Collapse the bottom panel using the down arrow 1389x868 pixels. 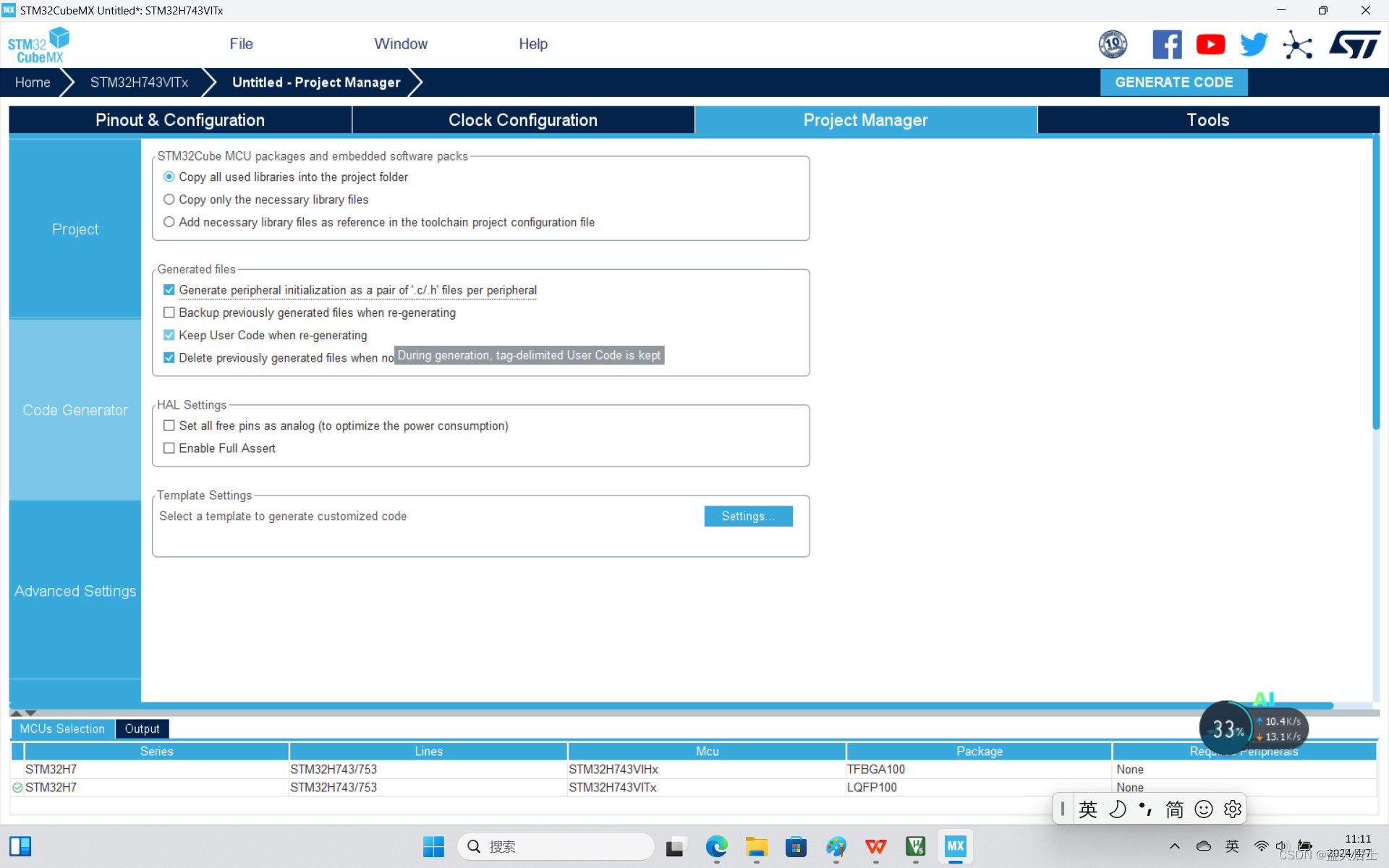click(31, 713)
